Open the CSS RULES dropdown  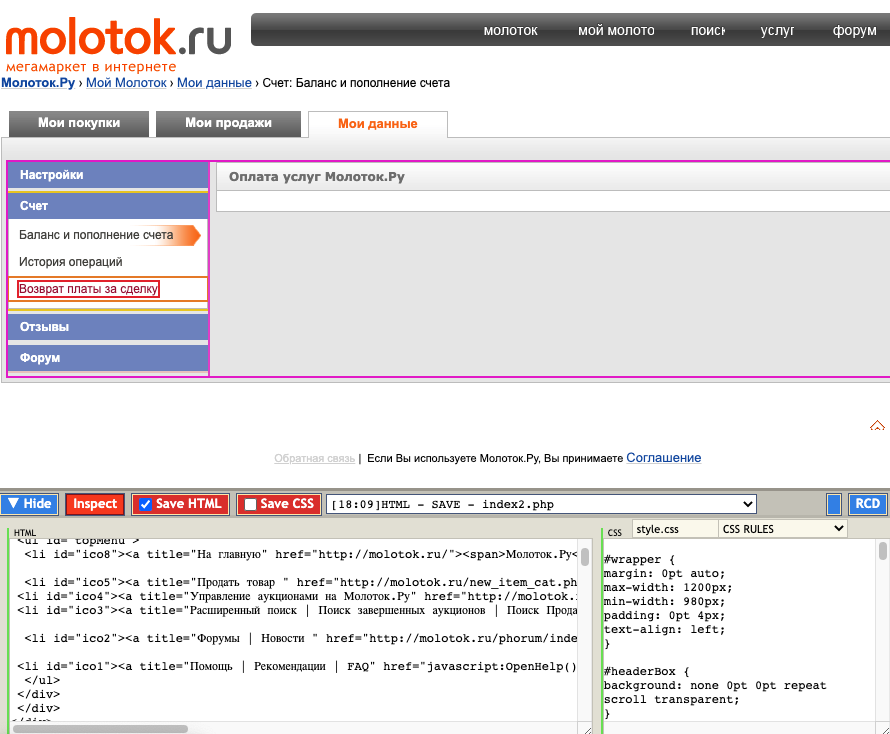pos(783,529)
